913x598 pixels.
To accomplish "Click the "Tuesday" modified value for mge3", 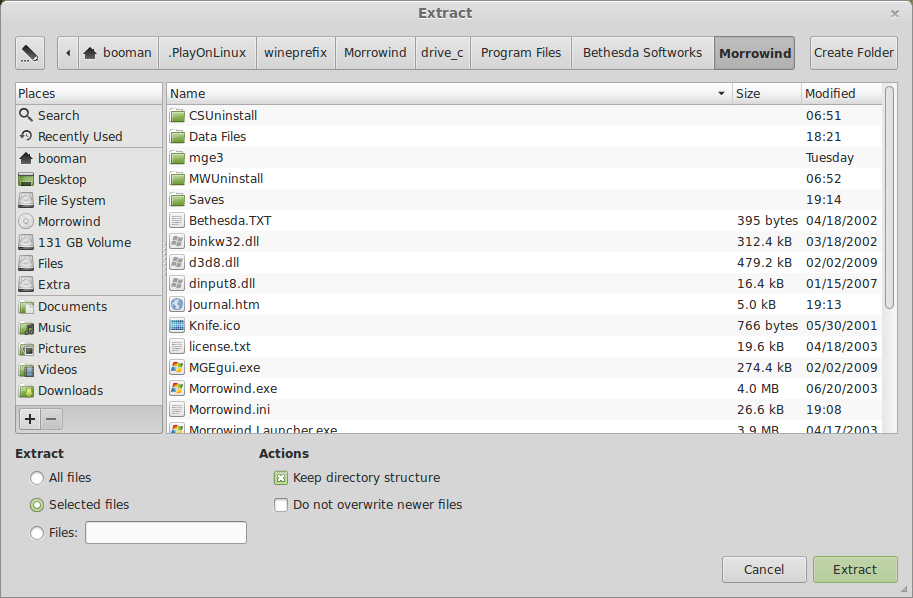I will click(830, 158).
